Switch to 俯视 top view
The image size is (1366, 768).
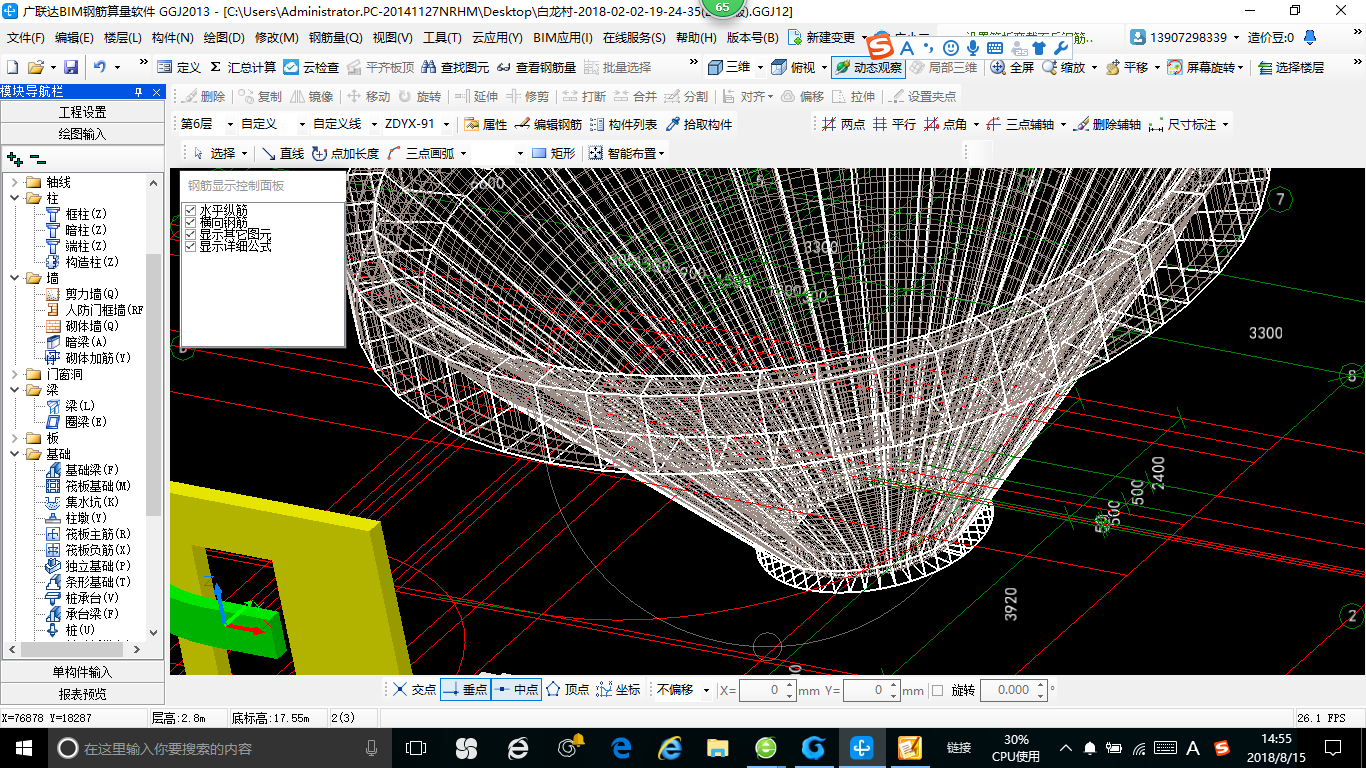pyautogui.click(x=794, y=67)
